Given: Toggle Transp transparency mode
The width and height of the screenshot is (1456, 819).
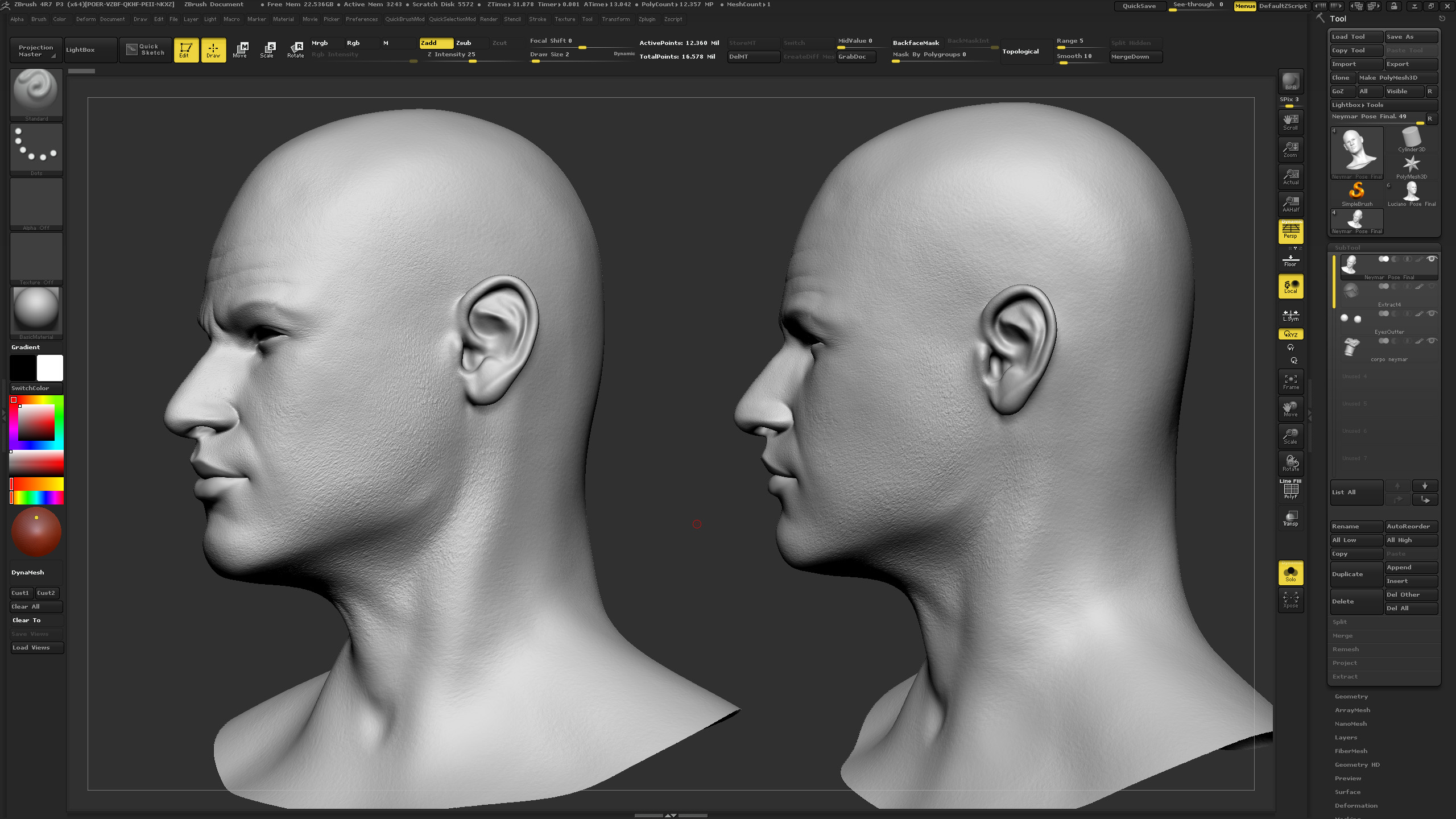Looking at the screenshot, I should coord(1290,518).
